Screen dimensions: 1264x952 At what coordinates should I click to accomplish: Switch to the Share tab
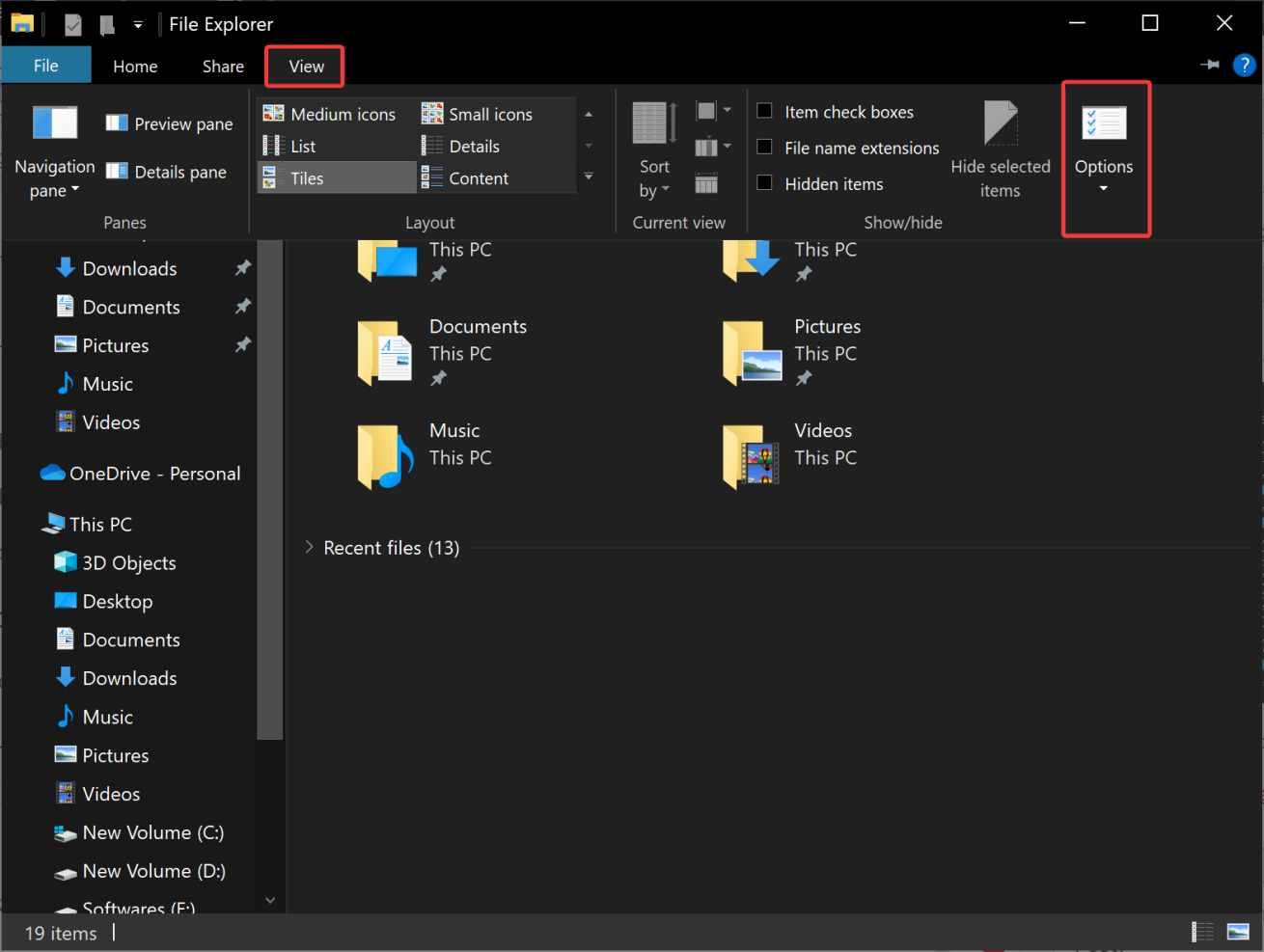(x=223, y=66)
